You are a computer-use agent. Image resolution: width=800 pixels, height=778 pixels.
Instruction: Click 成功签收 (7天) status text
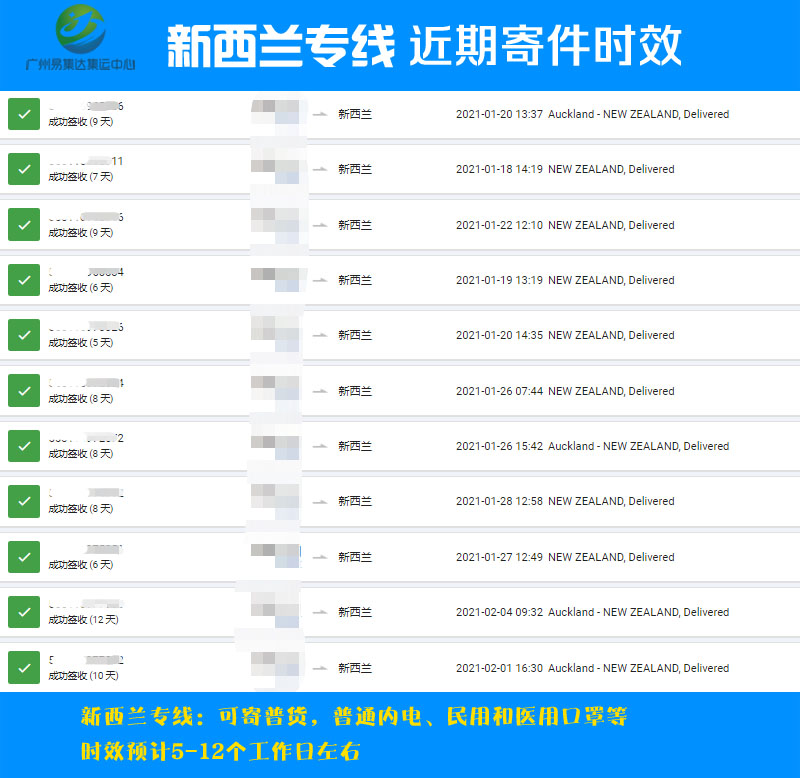click(81, 177)
